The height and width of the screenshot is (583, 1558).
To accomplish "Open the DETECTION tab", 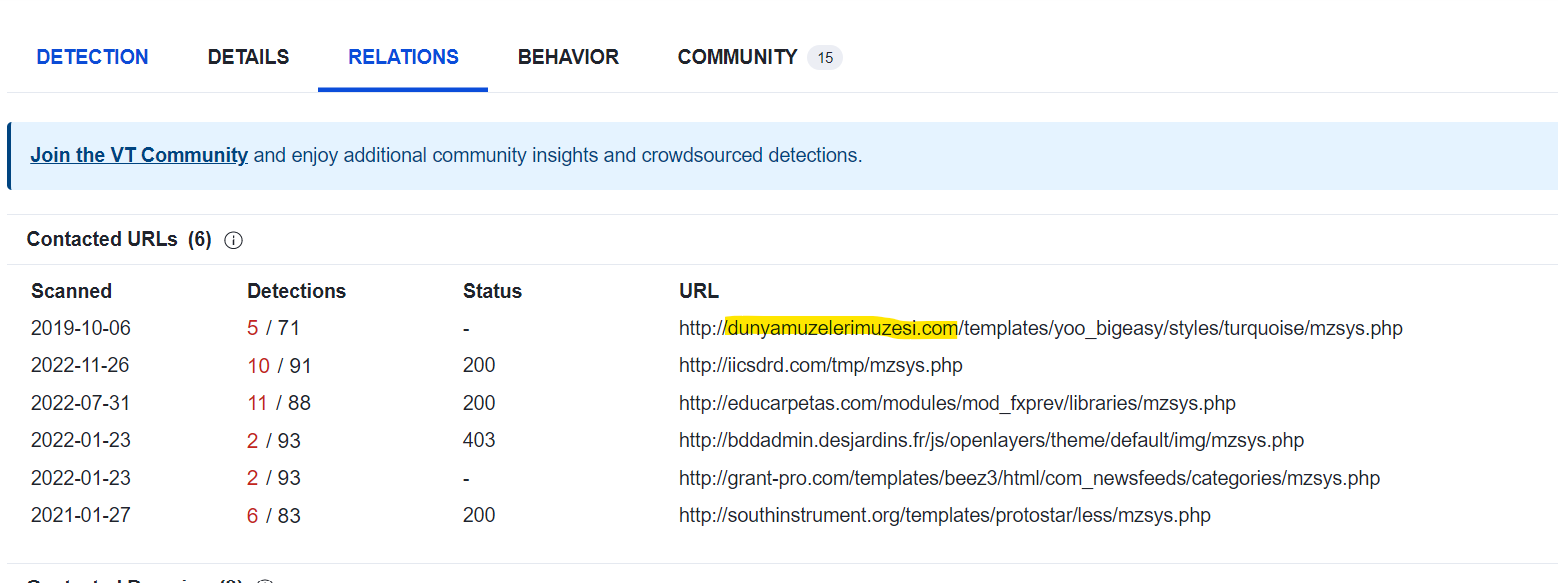I will tap(92, 57).
